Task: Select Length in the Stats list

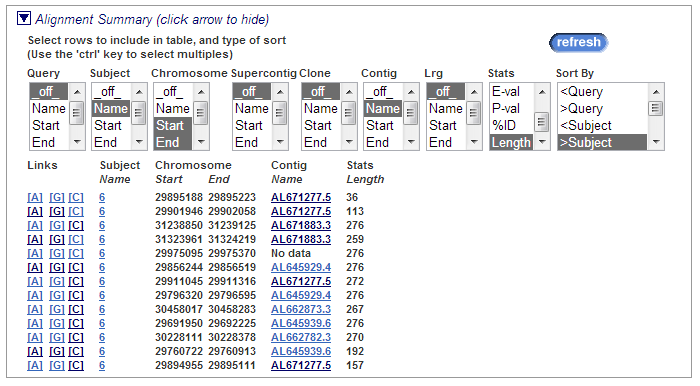Action: (x=512, y=142)
